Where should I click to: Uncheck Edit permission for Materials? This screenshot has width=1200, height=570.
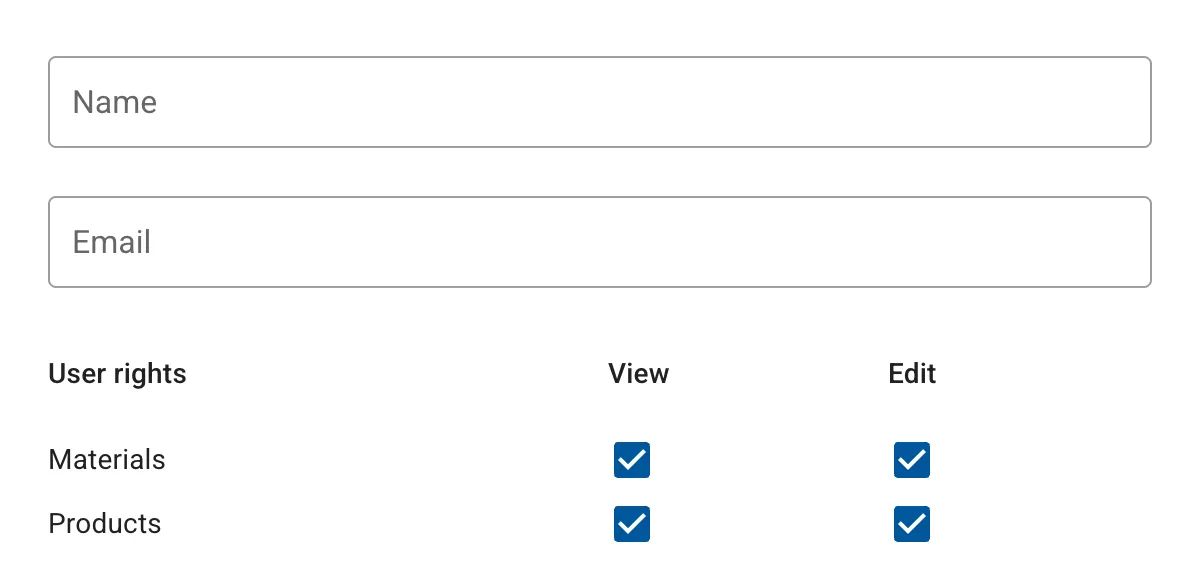tap(912, 460)
